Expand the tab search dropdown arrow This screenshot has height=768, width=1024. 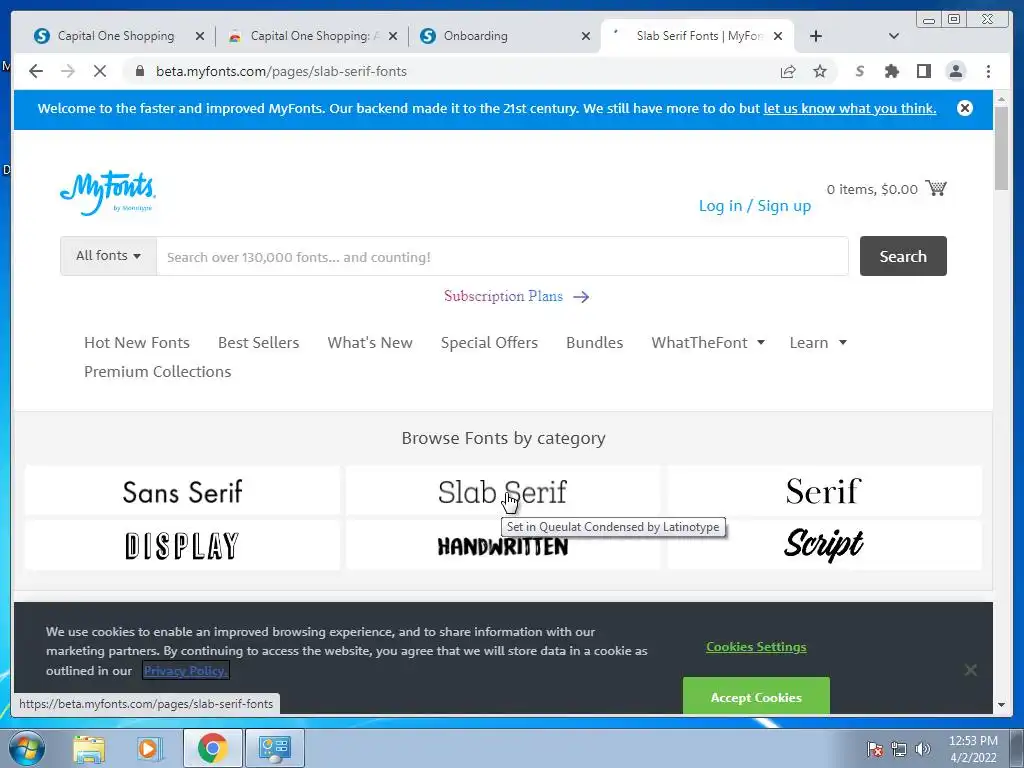tap(894, 36)
